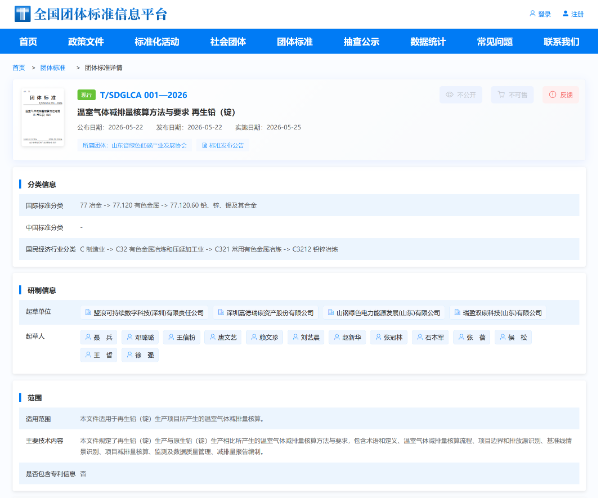Click the 是否包含专利信息 row value 否

pos(83,474)
